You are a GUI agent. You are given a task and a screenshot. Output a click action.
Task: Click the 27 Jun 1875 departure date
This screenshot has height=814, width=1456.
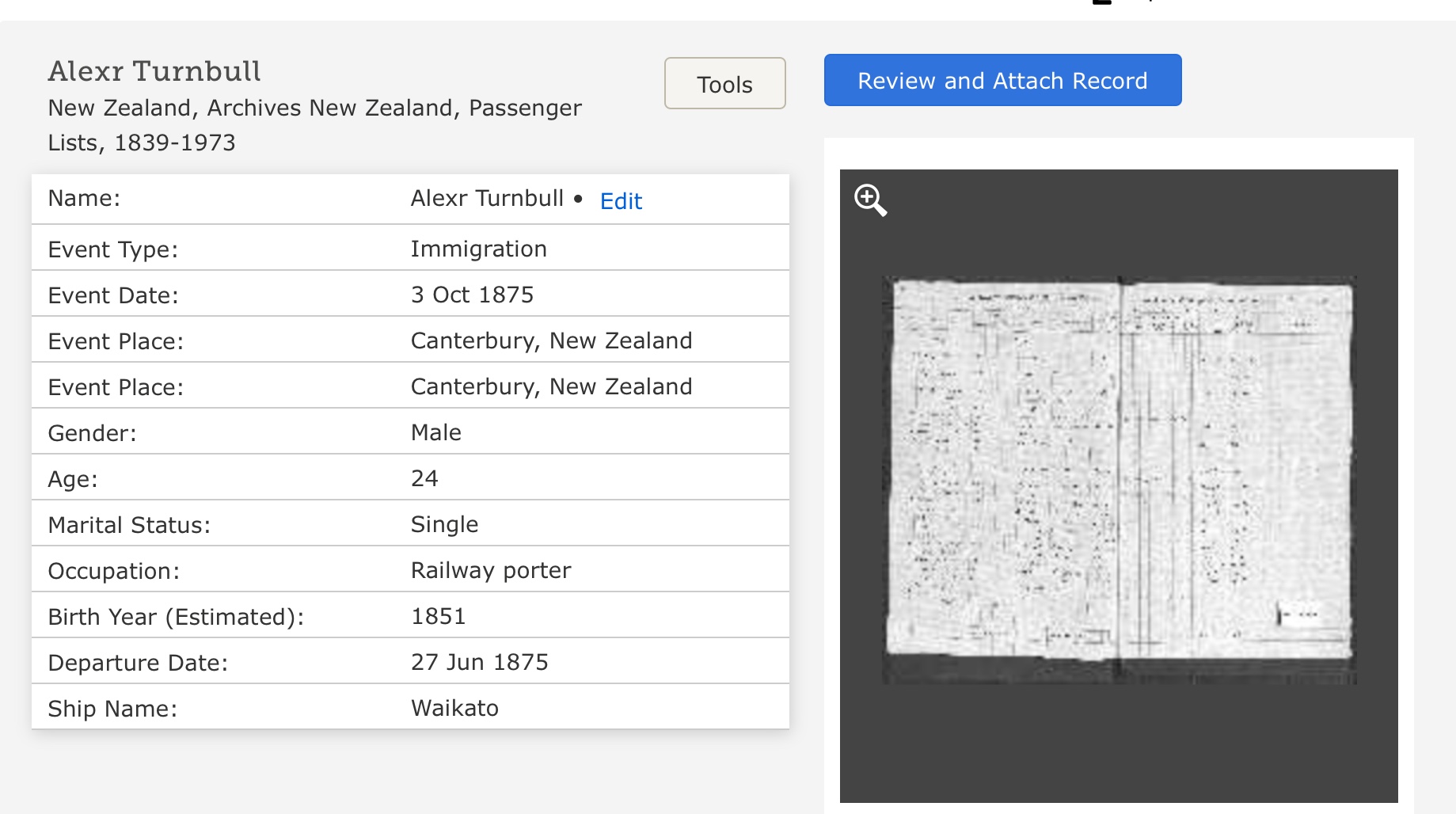click(x=479, y=662)
